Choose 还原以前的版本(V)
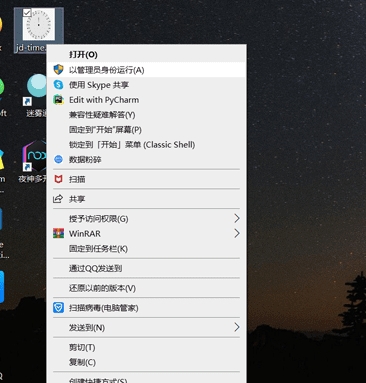Image resolution: width=366 pixels, height=383 pixels. (x=147, y=288)
